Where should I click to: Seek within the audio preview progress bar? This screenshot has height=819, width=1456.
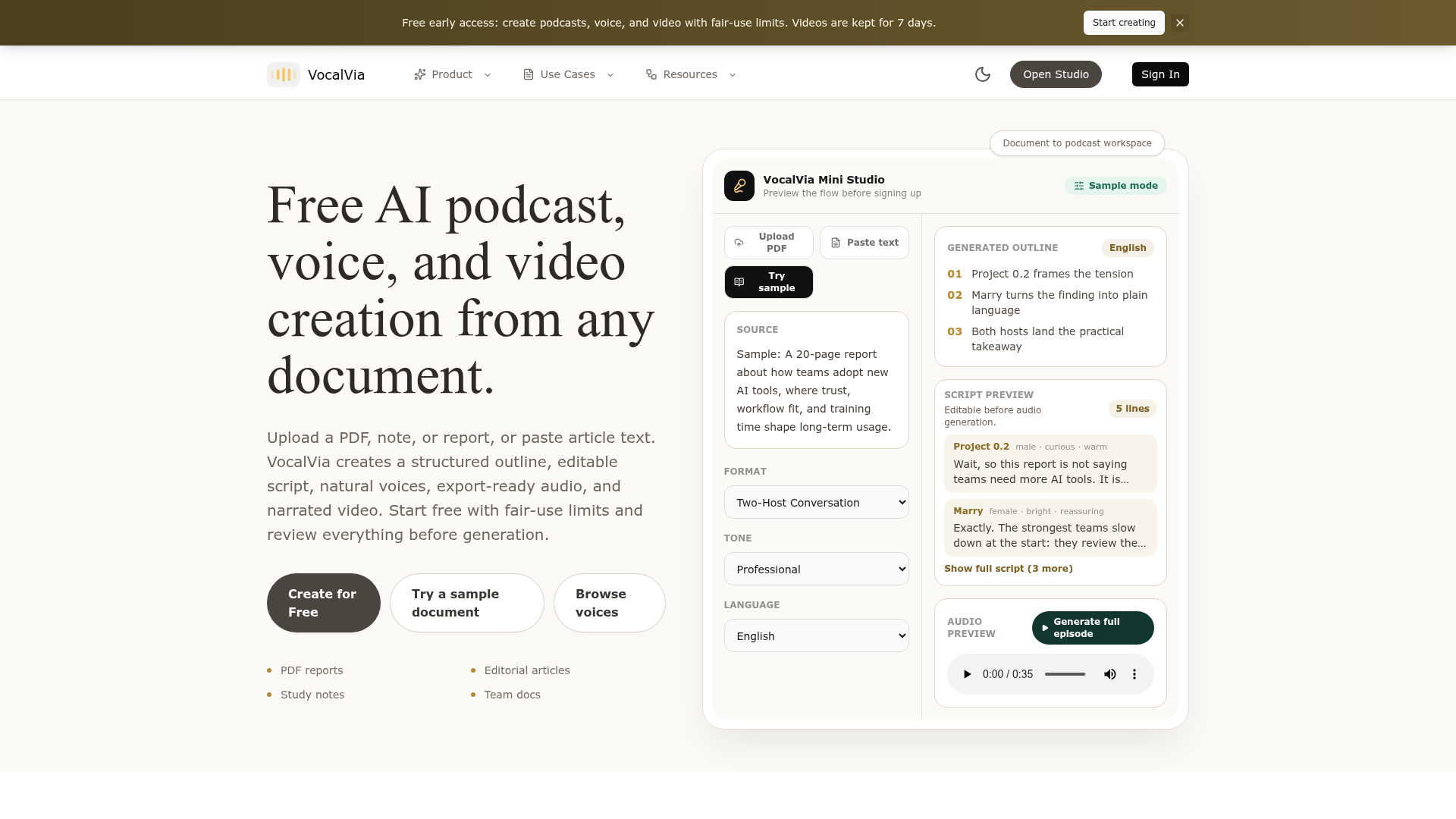1065,674
